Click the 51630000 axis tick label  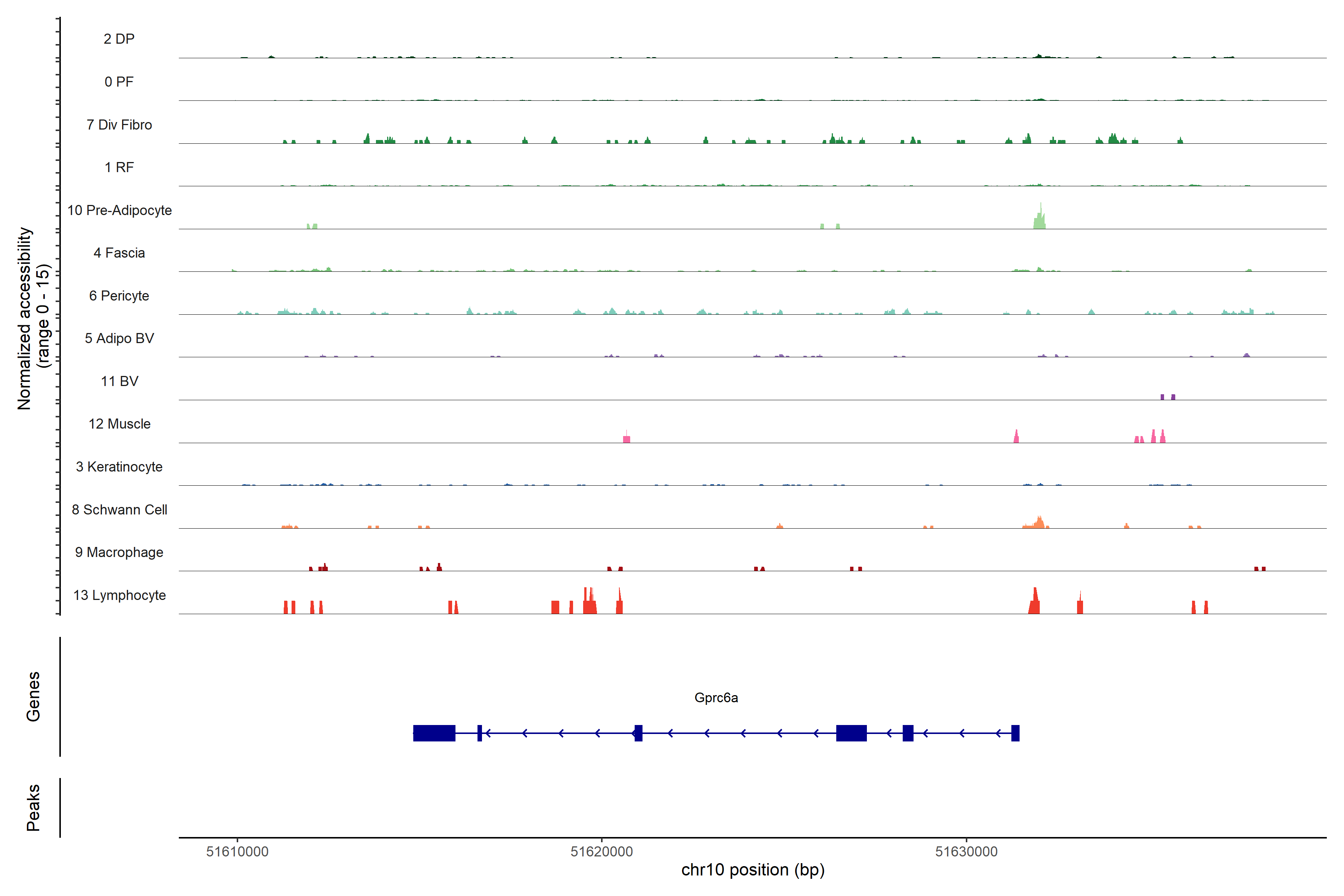[x=966, y=852]
